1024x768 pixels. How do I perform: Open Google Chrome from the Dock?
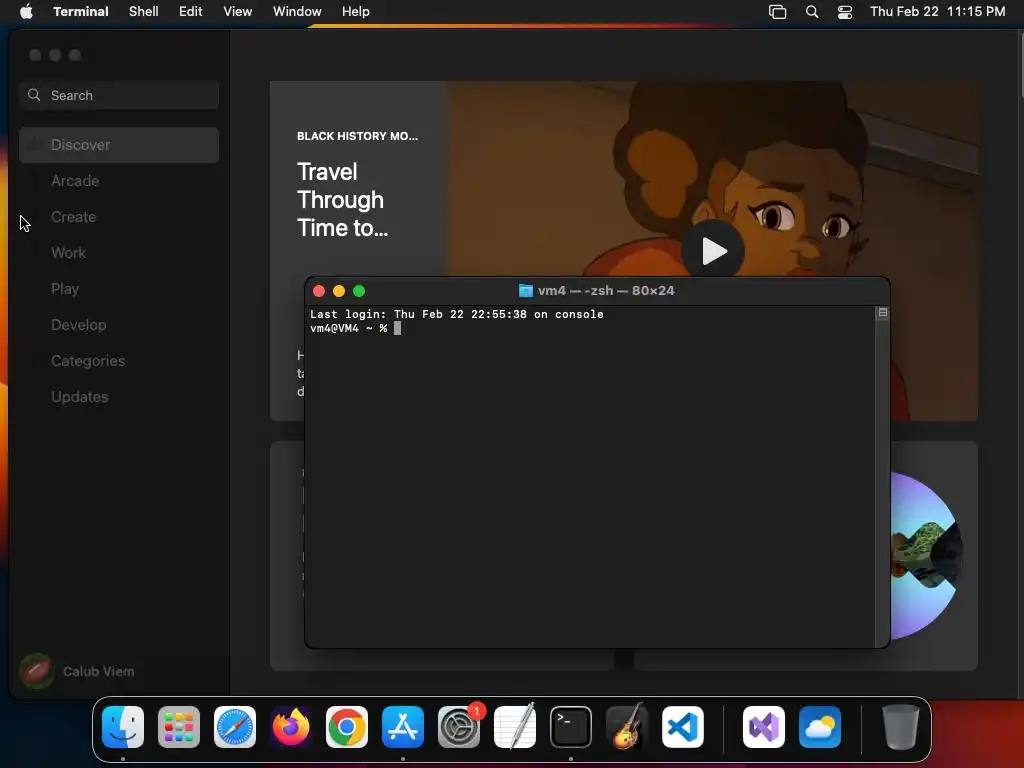[347, 727]
